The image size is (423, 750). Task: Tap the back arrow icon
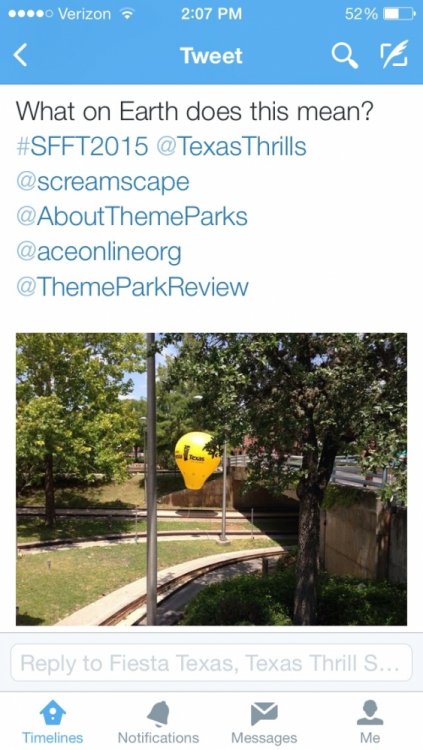20,55
